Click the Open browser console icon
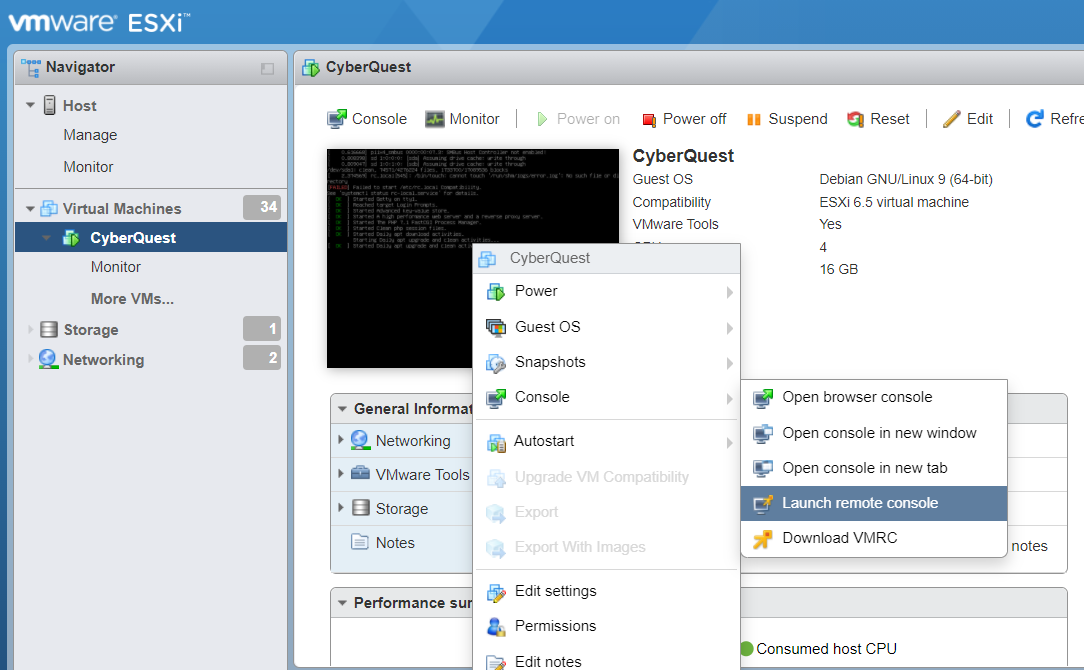The height and width of the screenshot is (670, 1084). tap(763, 398)
